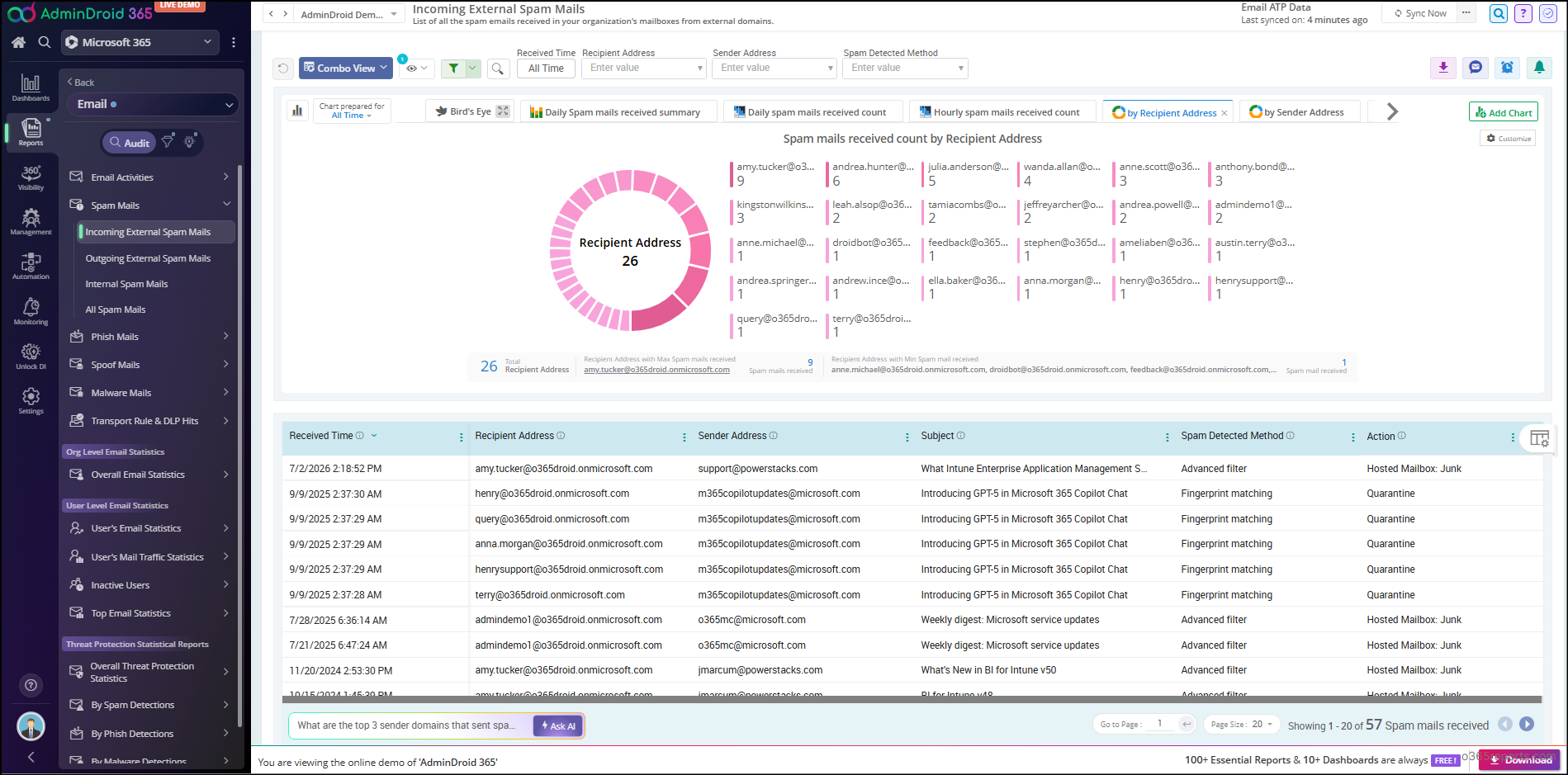Open the Automation sidebar section
Viewport: 1568px width, 775px height.
[x=31, y=266]
